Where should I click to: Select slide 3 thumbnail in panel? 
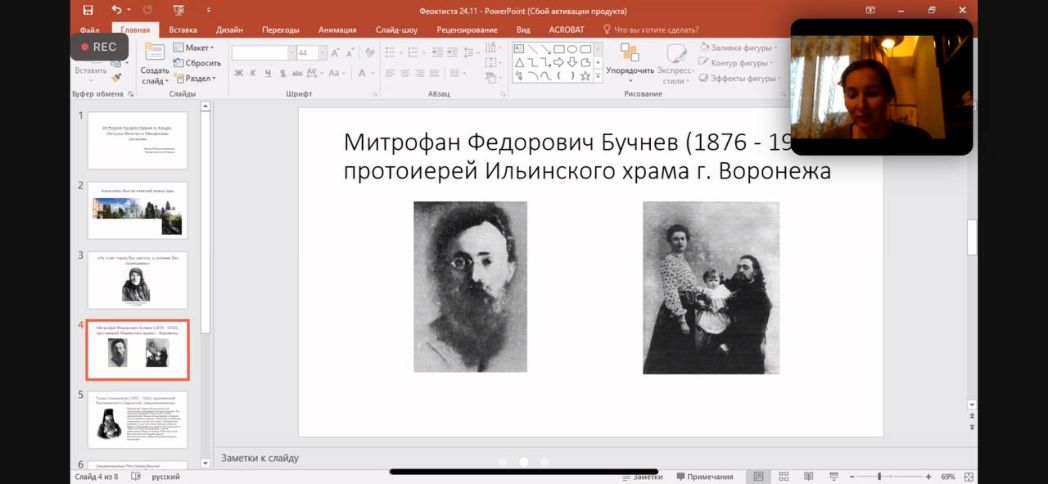point(137,280)
